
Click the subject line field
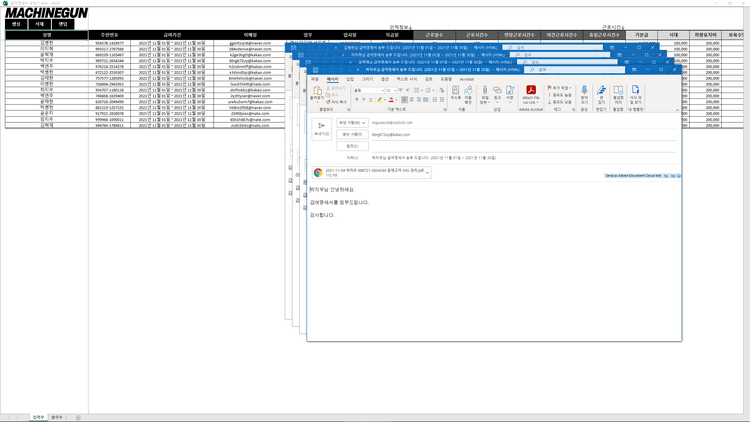(x=524, y=157)
